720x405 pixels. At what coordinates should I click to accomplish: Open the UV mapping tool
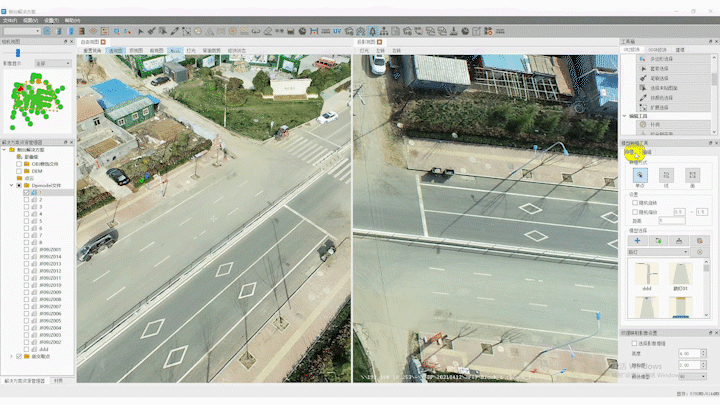(337, 31)
